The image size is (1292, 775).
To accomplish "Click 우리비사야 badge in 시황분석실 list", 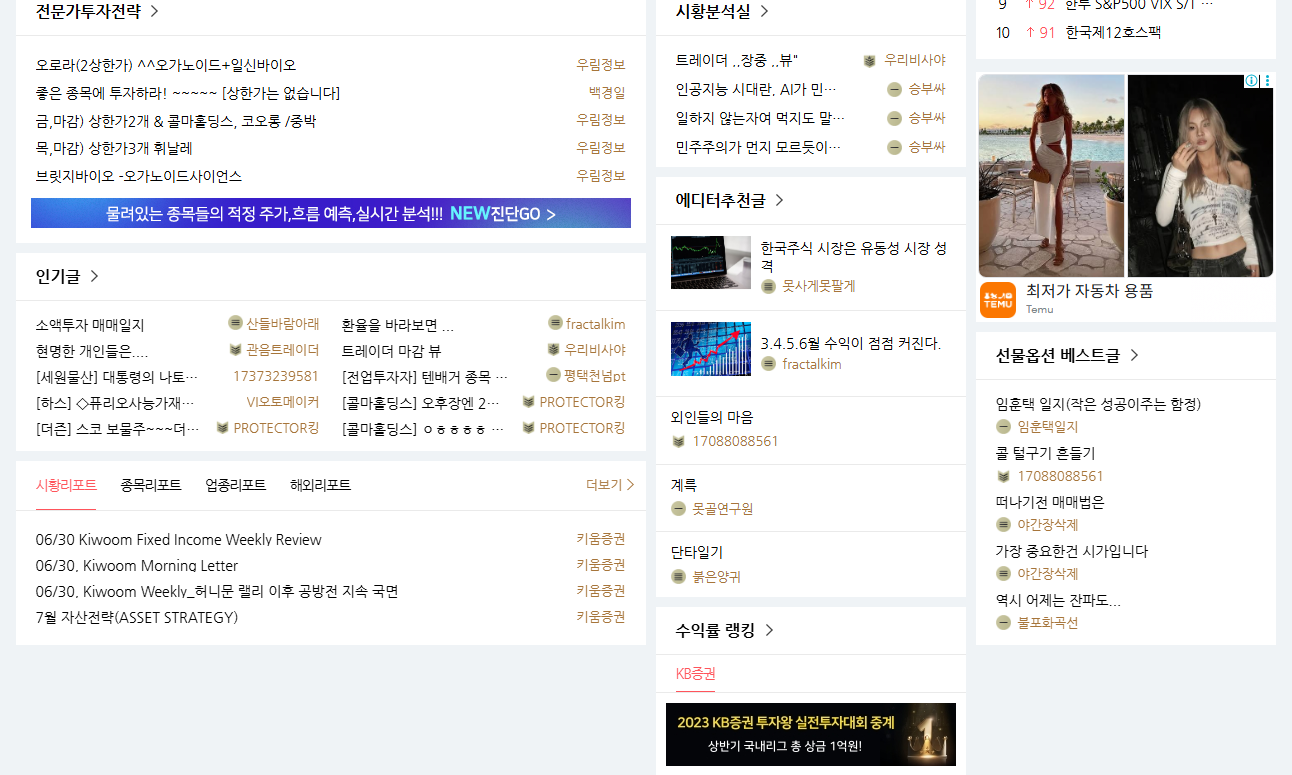I will (870, 61).
